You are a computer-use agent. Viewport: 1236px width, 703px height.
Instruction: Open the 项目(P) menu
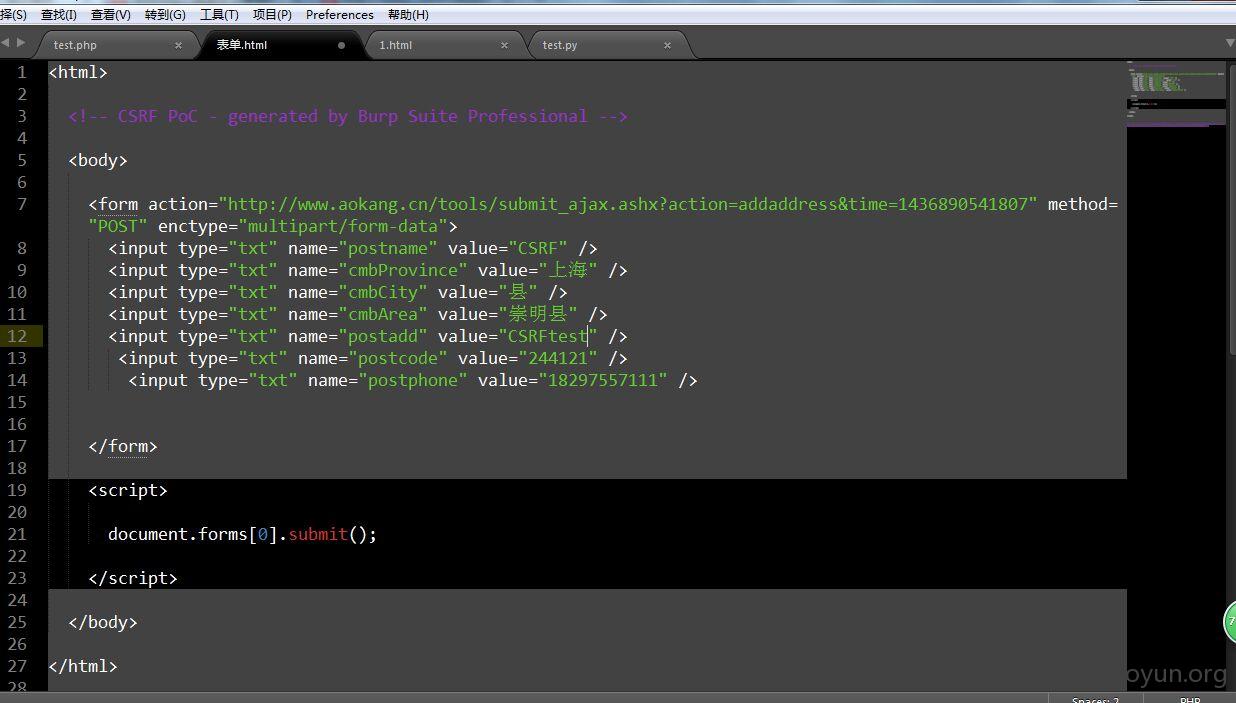272,14
